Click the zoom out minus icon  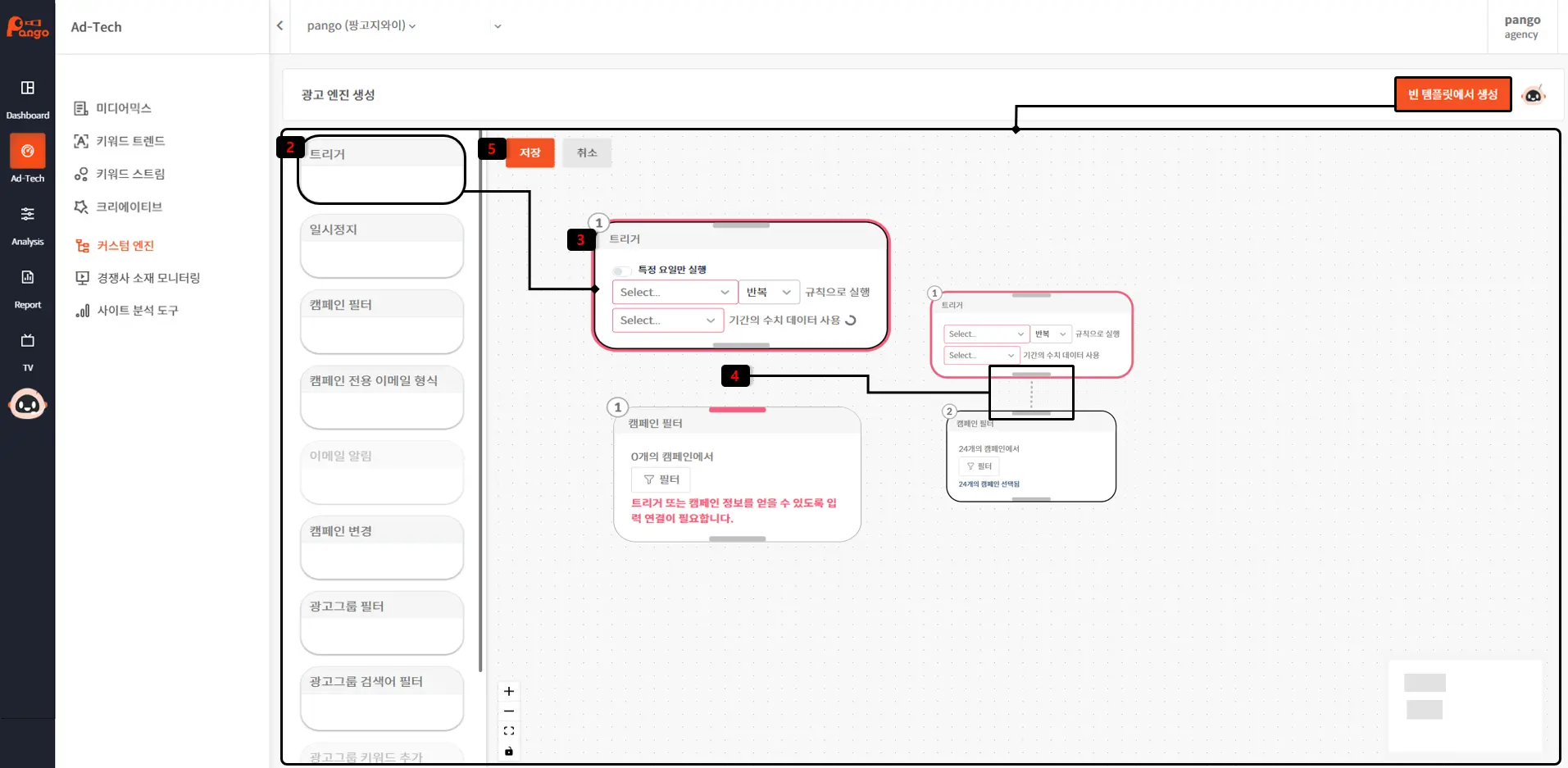[509, 711]
